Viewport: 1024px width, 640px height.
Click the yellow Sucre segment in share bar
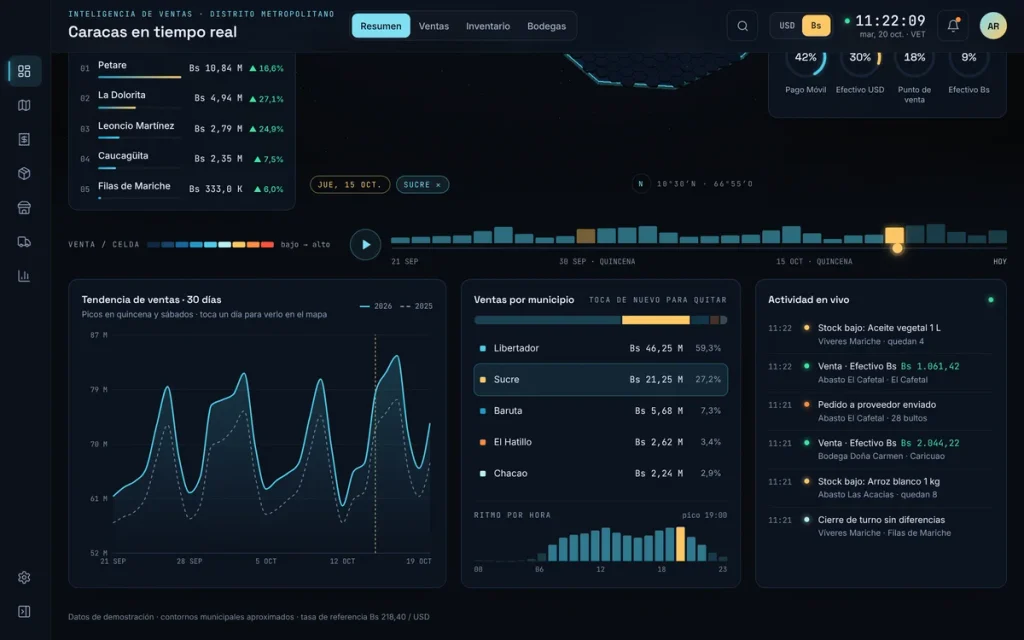(x=656, y=320)
